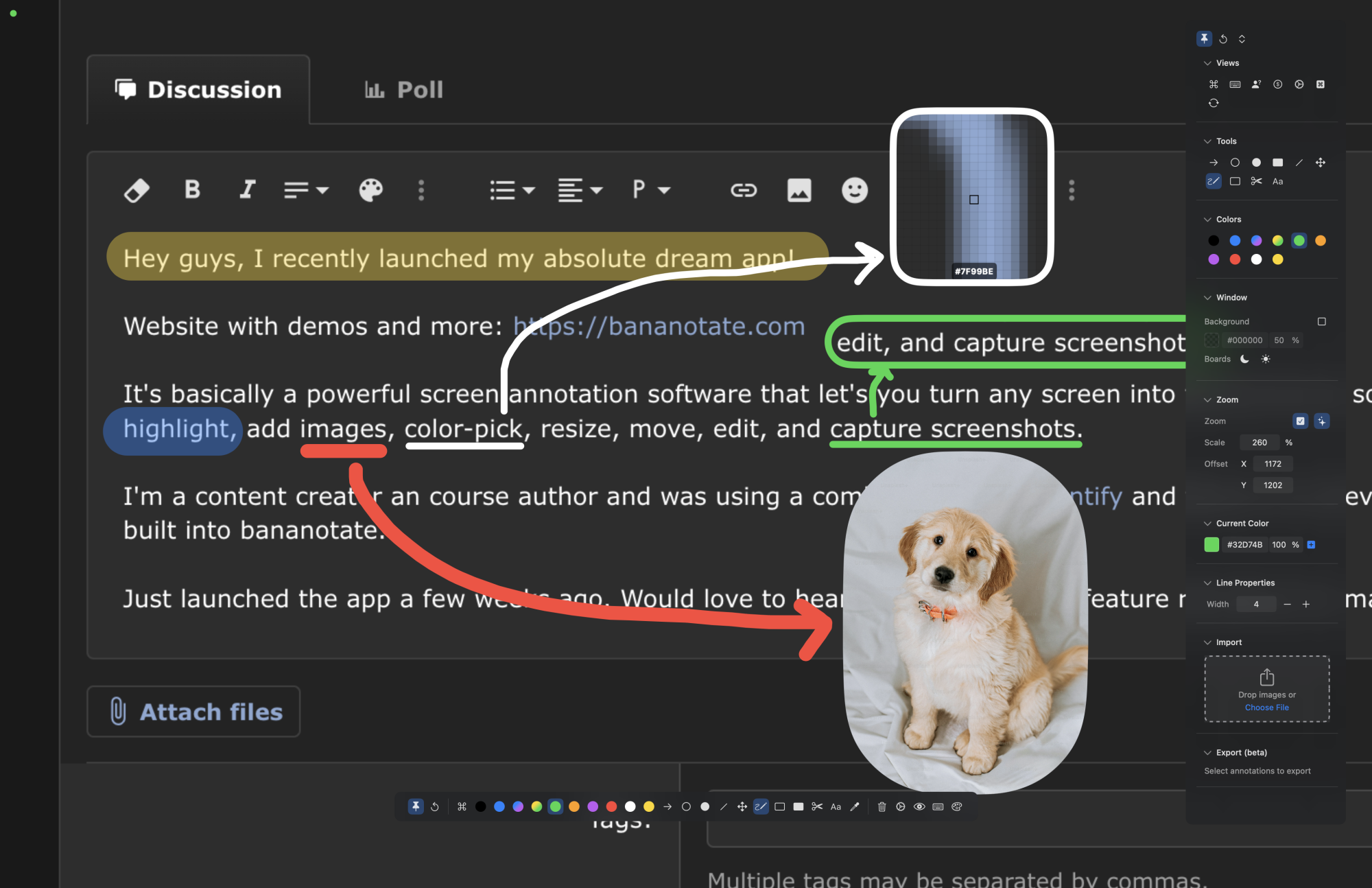Viewport: 1372px width, 888px height.
Task: Toggle the eye visibility icon in the bottom toolbar
Action: 919,807
